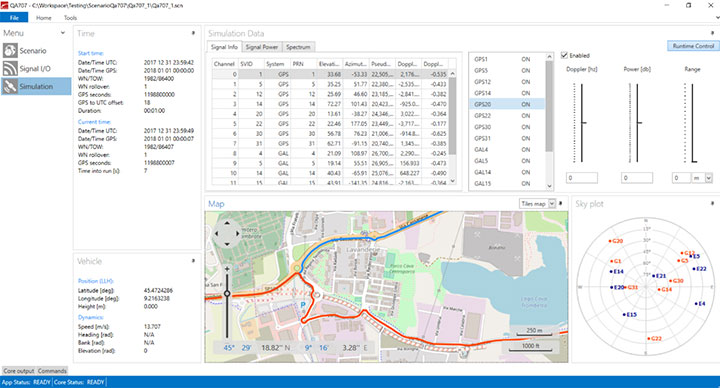The height and width of the screenshot is (388, 720).
Task: Open the Commands tab
Action: pos(52,371)
